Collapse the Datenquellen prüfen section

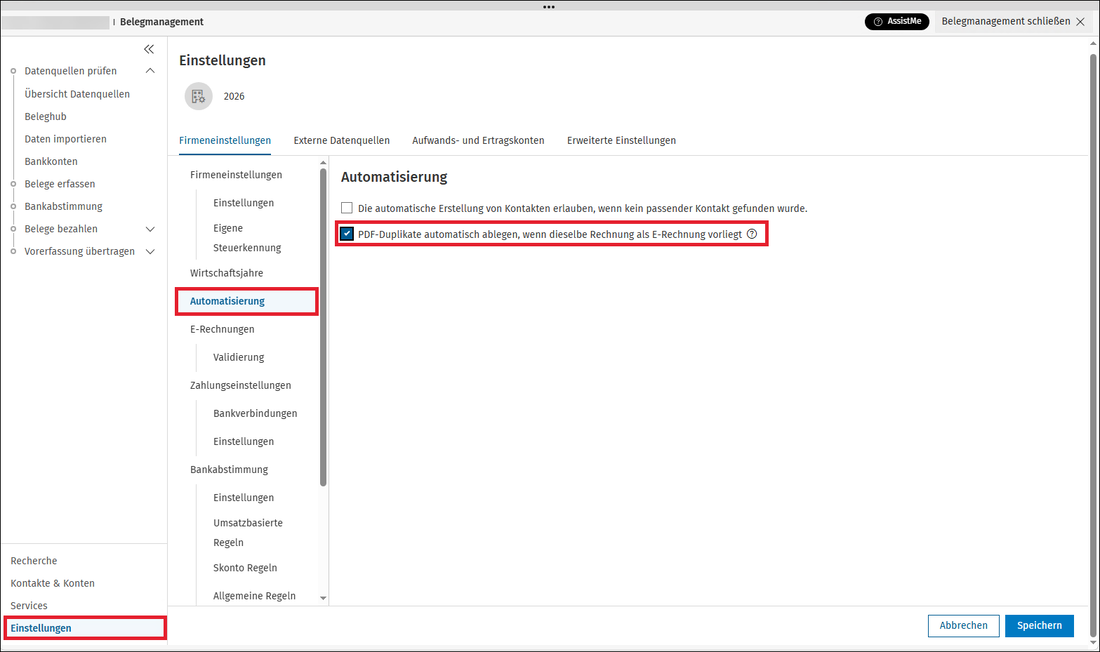coord(150,71)
